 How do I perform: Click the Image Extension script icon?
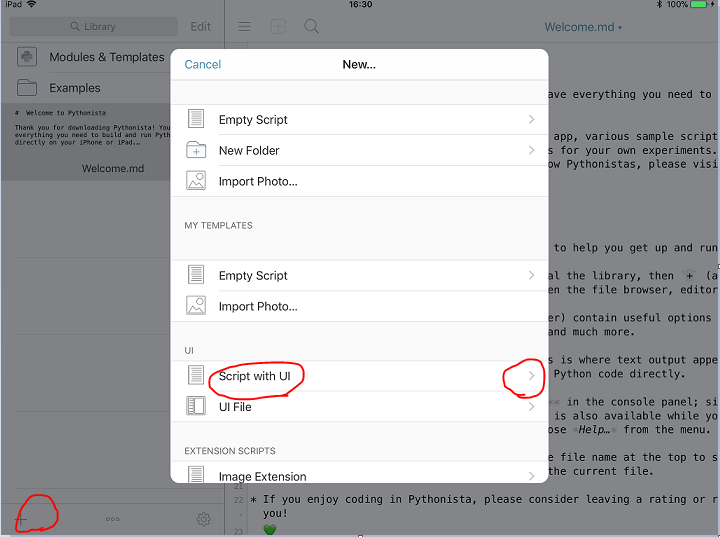(197, 476)
